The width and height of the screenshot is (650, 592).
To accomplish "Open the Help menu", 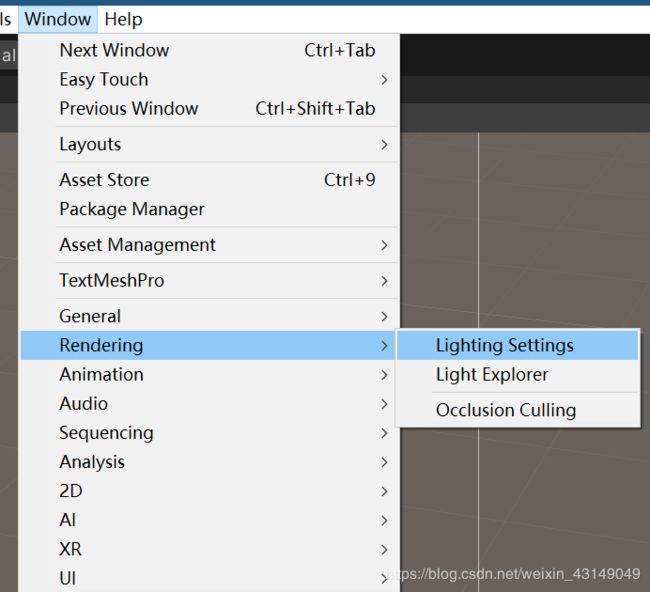I will click(123, 19).
